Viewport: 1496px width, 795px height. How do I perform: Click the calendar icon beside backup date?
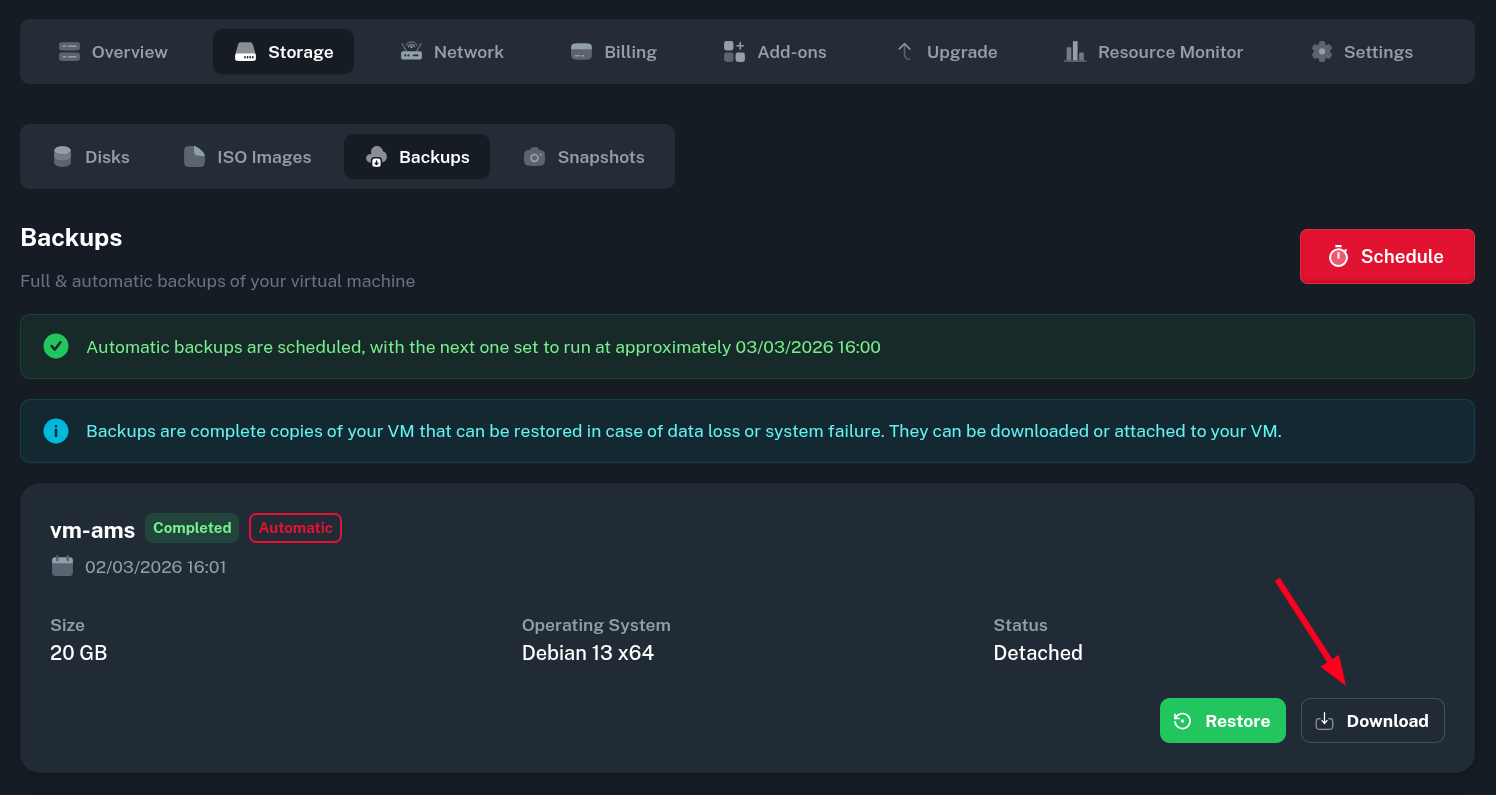[x=62, y=567]
